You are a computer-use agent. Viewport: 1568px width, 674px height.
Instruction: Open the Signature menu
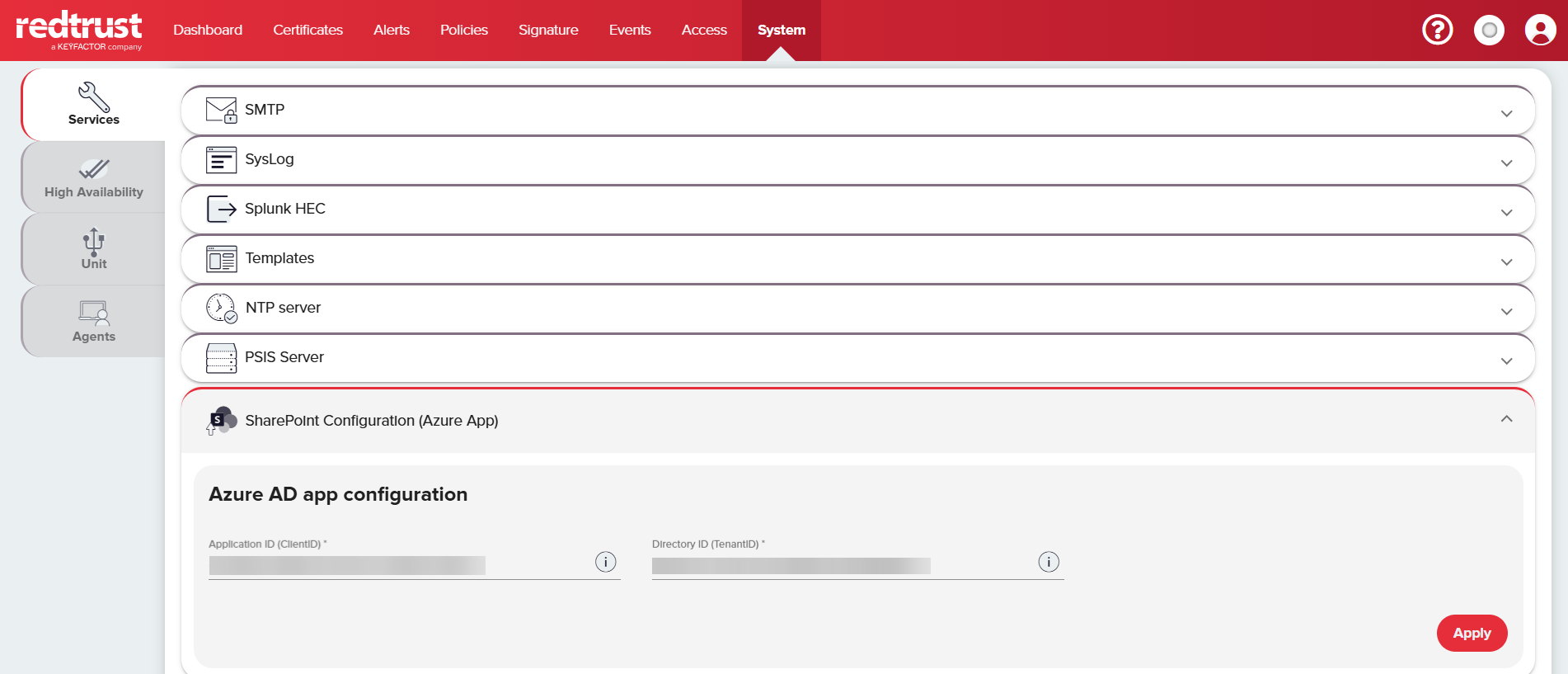tap(548, 30)
